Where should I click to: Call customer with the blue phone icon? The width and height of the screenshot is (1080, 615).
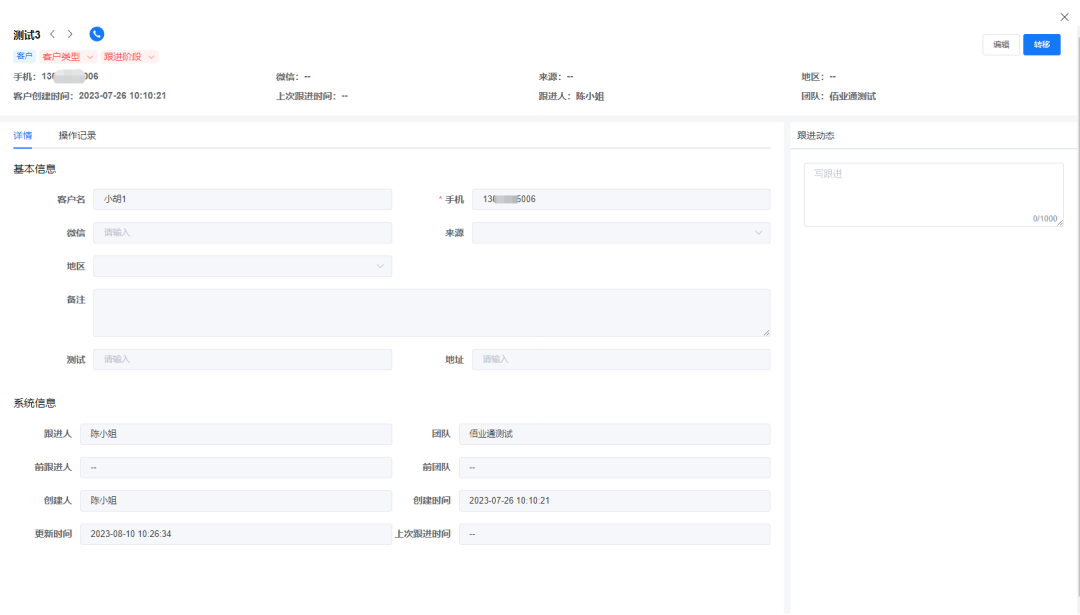tap(96, 34)
